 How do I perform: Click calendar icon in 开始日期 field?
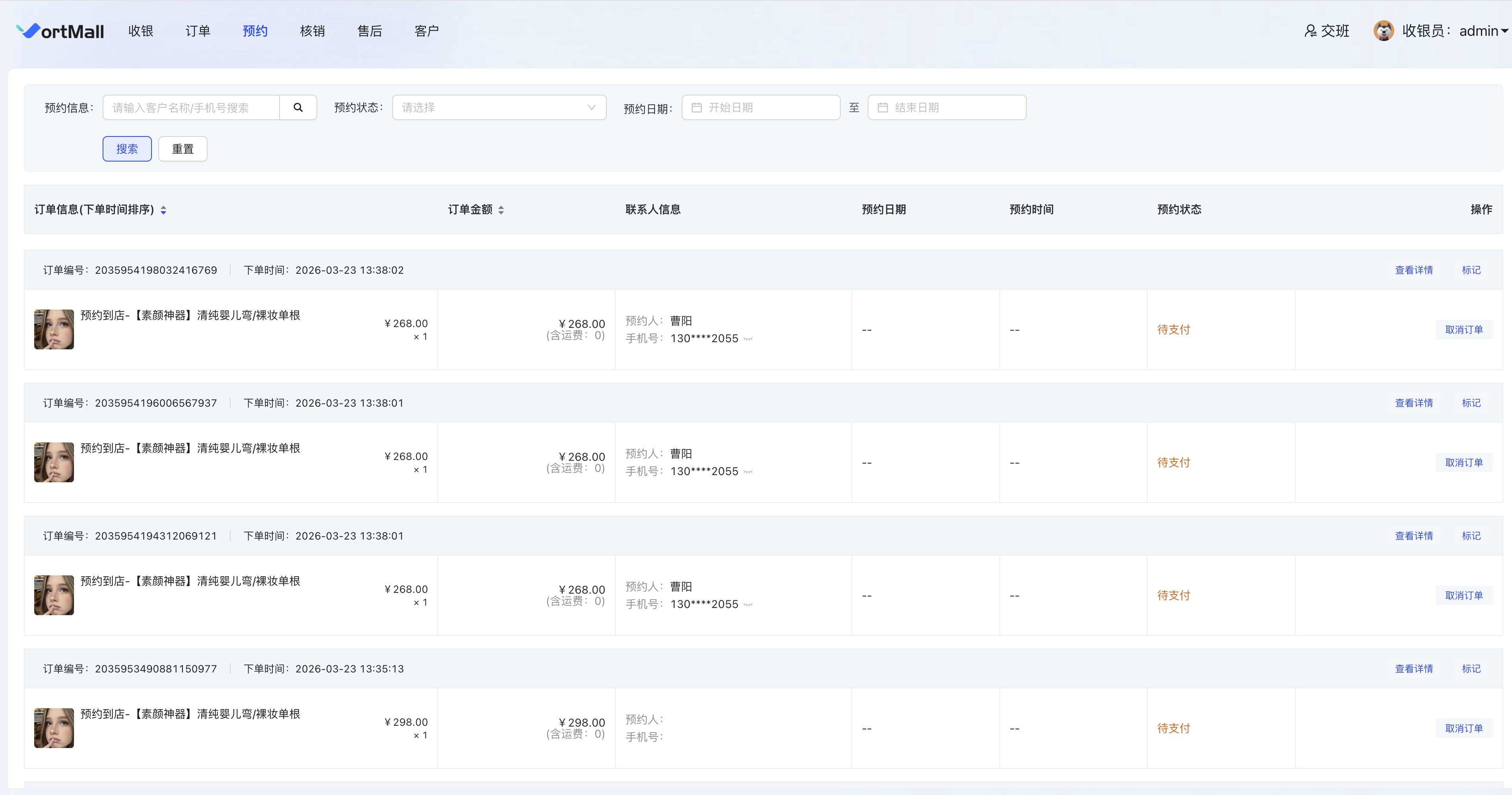[697, 107]
